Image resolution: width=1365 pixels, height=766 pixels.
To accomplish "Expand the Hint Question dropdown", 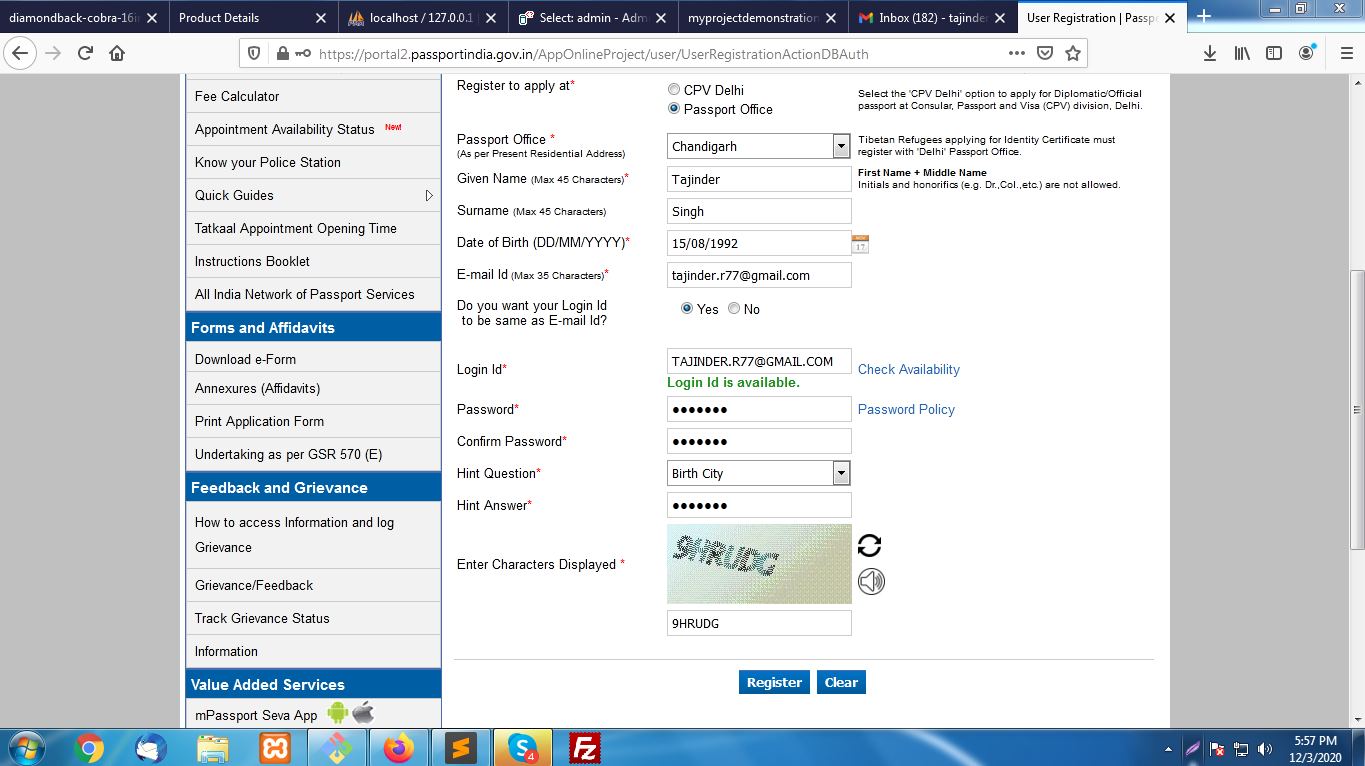I will (x=840, y=473).
